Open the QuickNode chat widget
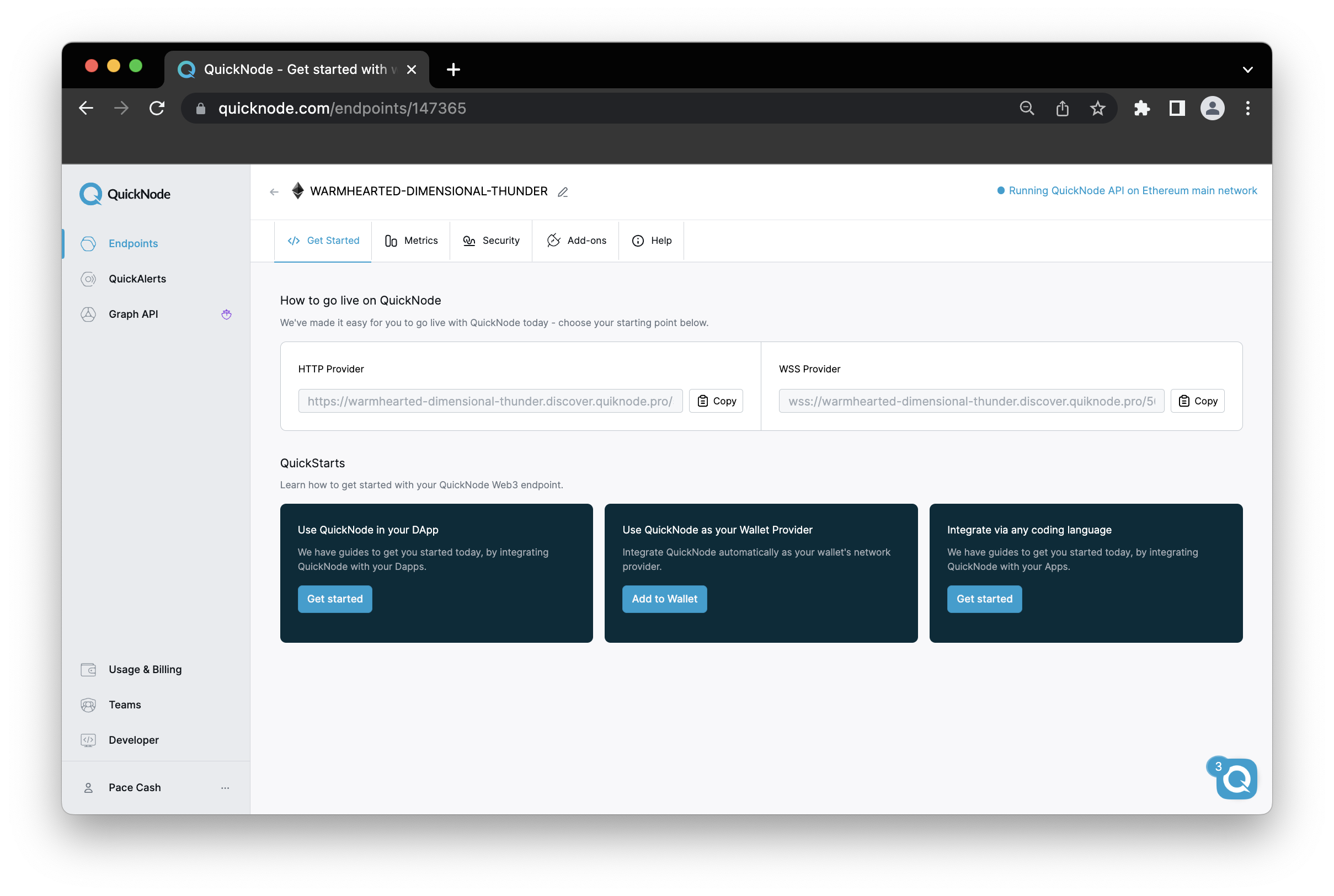Screen dimensions: 1334x896 click(1236, 778)
